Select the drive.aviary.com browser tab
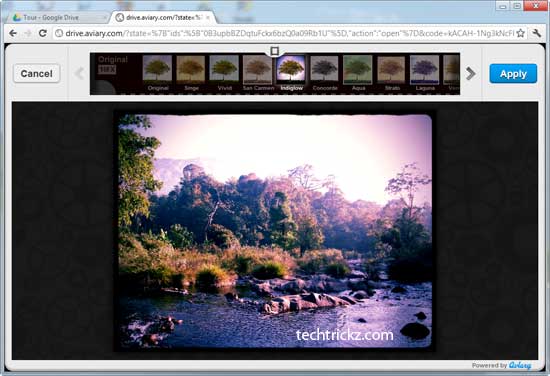 [x=163, y=17]
